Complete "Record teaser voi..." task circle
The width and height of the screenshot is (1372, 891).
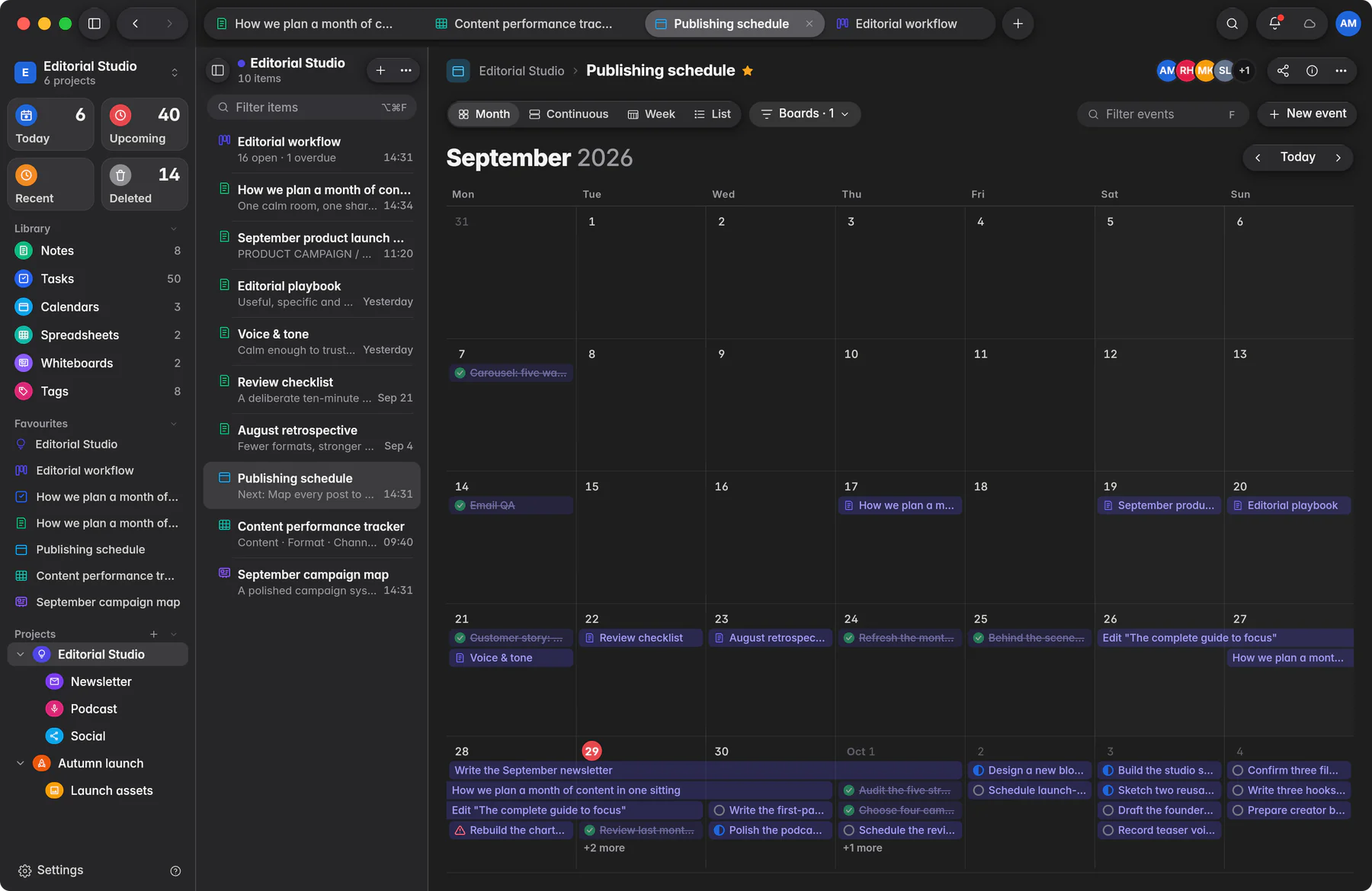[x=1108, y=830]
